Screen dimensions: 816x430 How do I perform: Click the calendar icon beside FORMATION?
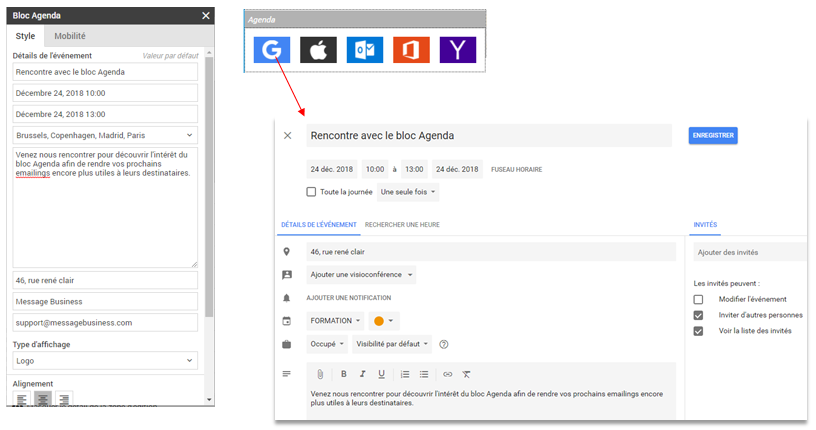286,321
